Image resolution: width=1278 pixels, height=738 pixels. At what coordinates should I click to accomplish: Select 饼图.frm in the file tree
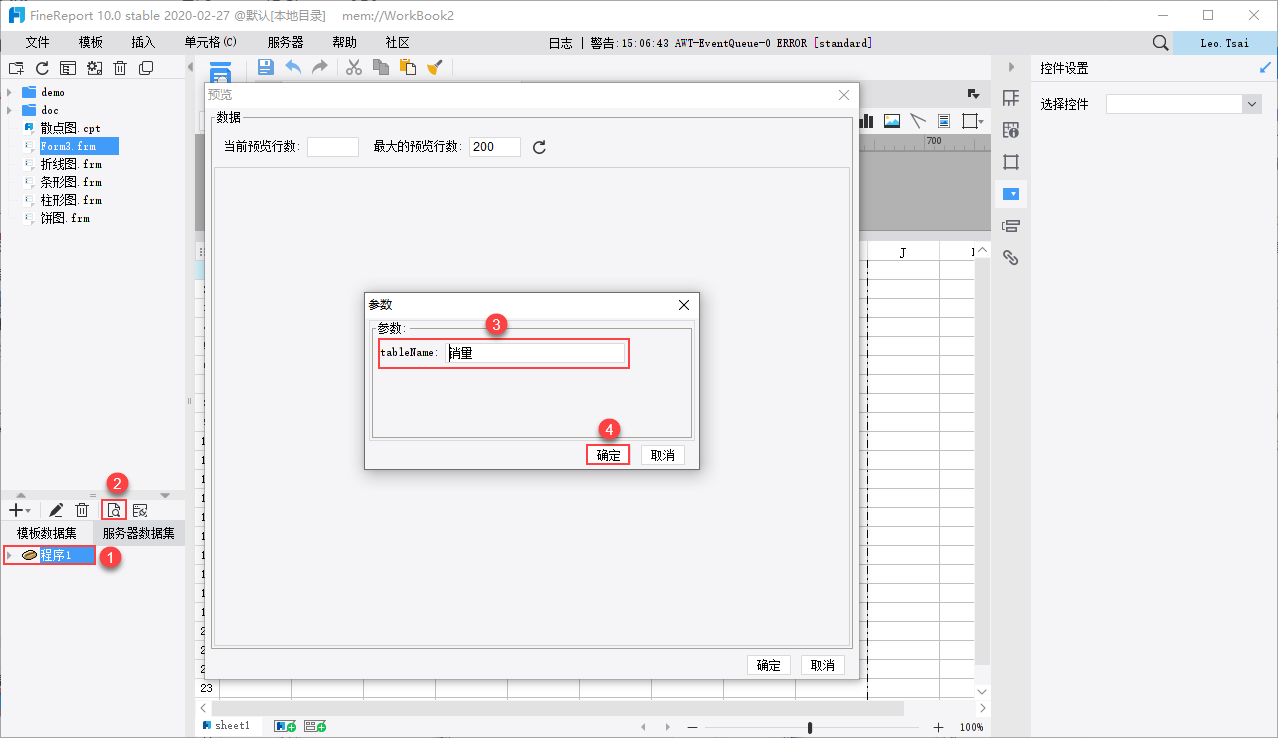[65, 218]
